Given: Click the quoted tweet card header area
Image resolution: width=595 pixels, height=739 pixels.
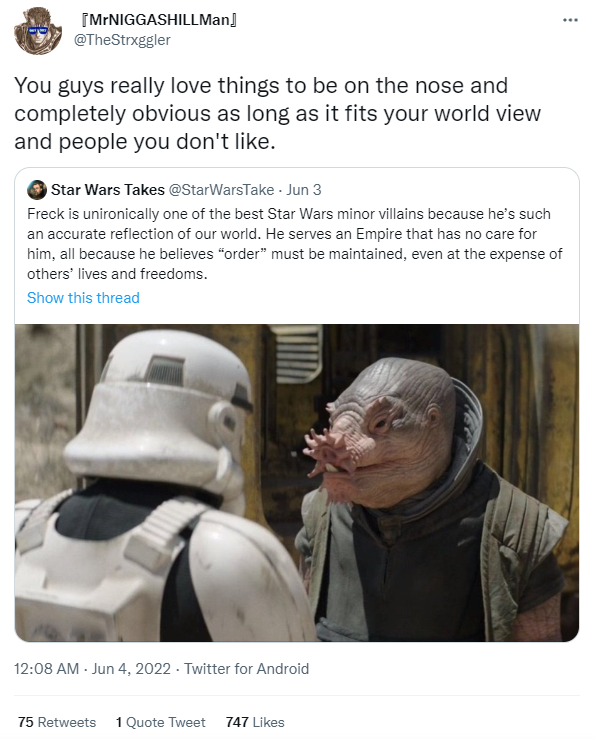Looking at the screenshot, I should point(297,190).
